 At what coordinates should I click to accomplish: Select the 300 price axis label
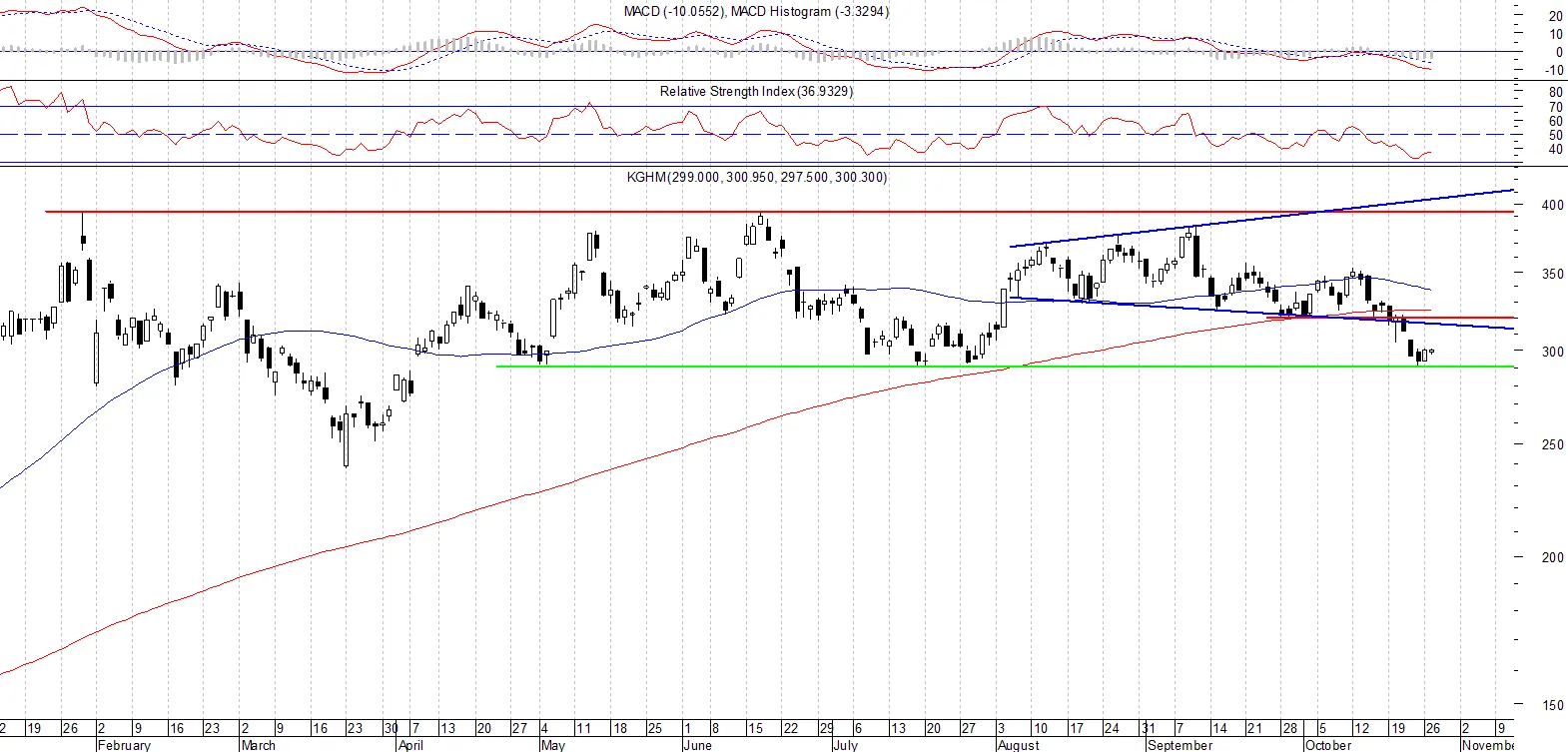(1552, 352)
